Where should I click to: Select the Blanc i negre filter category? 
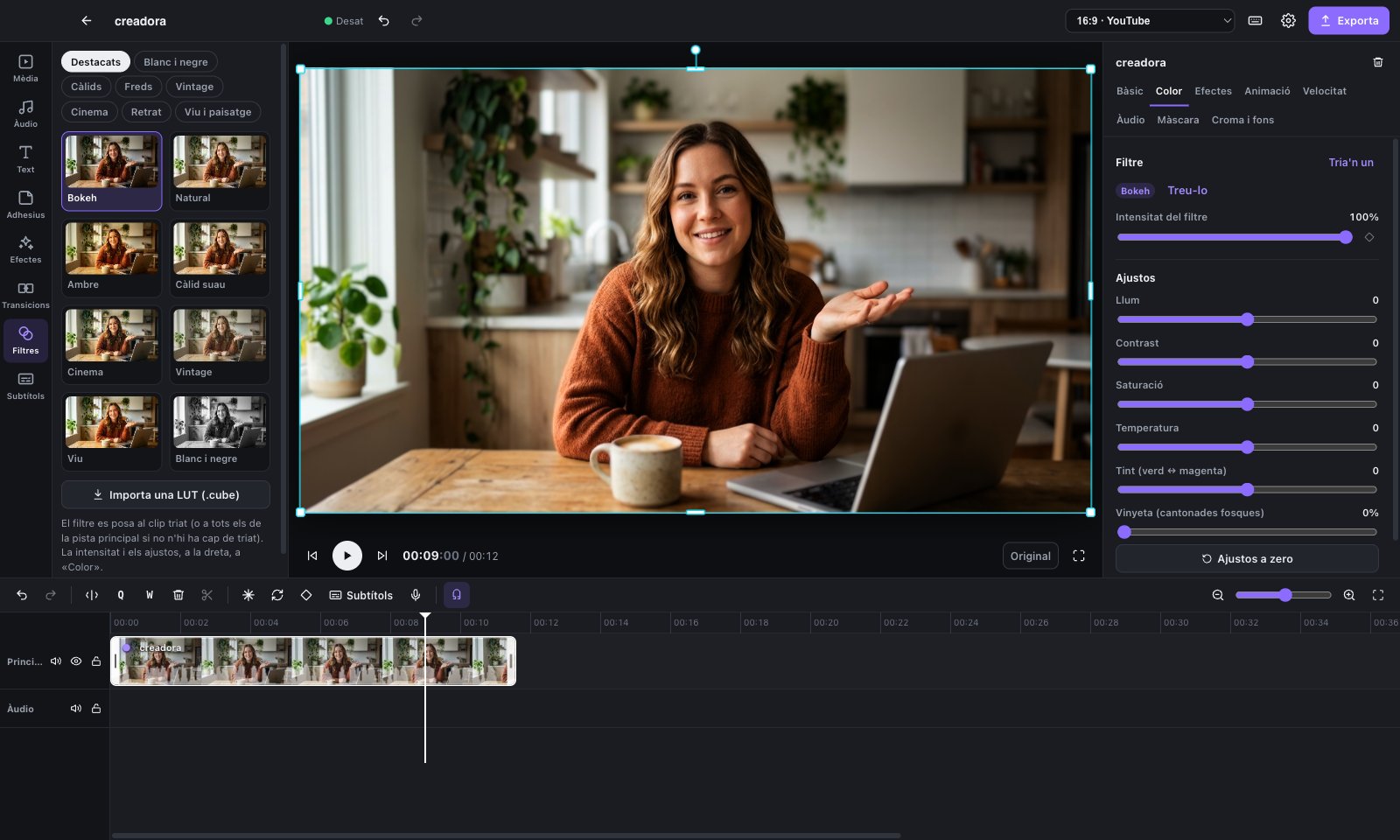click(x=176, y=62)
